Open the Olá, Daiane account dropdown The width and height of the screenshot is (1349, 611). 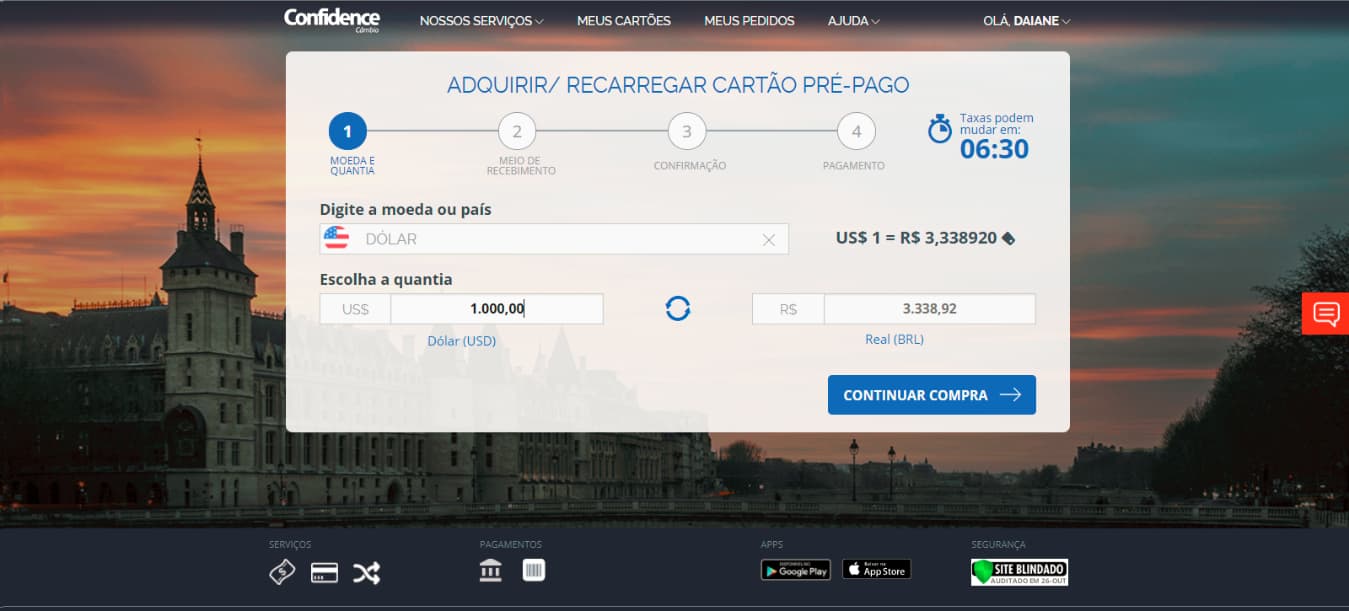pos(1026,21)
